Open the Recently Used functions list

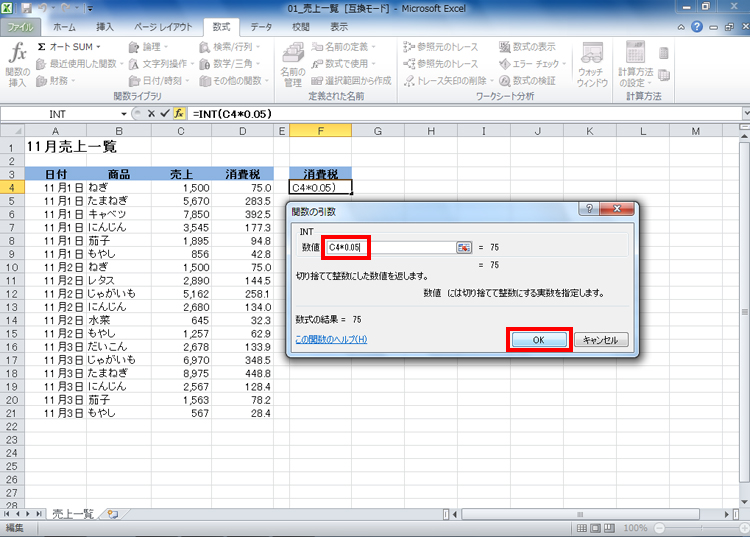click(x=80, y=64)
